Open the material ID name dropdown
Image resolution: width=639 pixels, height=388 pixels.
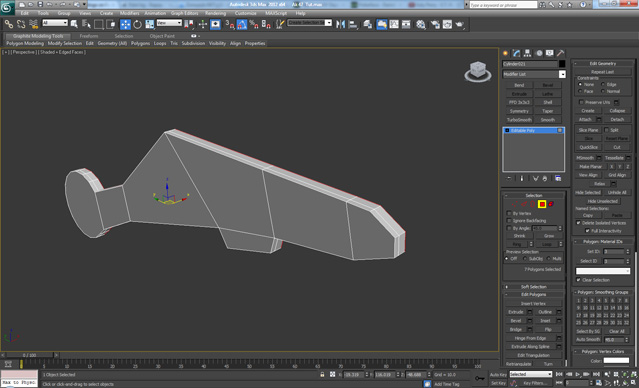(x=603, y=271)
